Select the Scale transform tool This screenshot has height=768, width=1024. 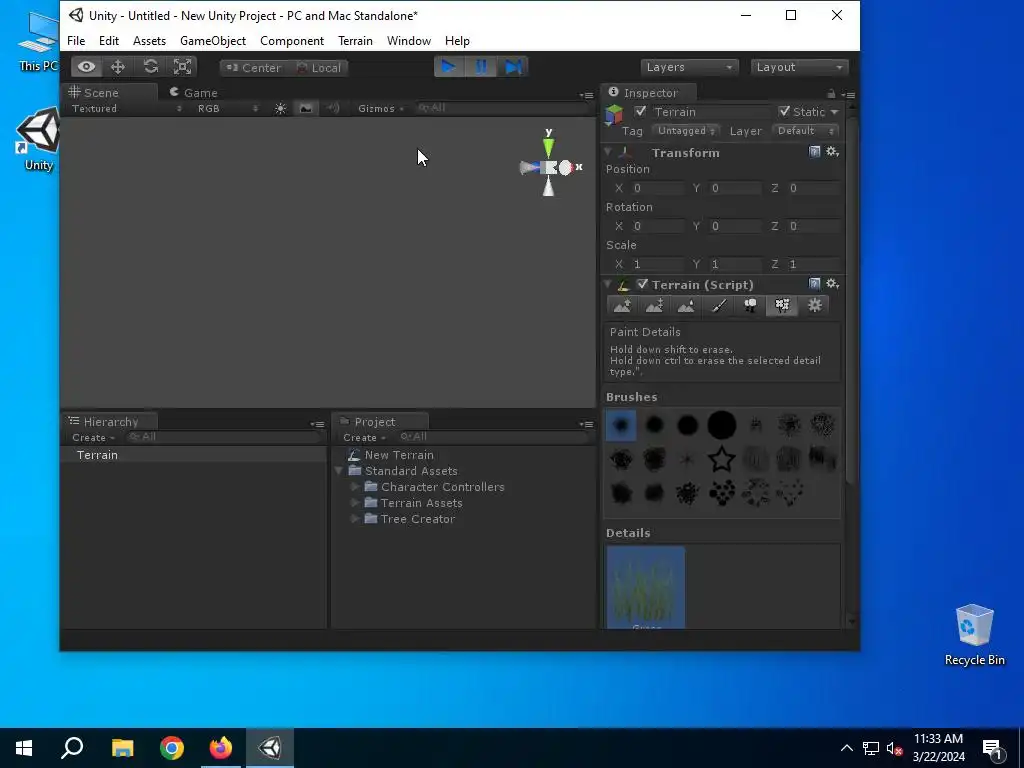coord(182,67)
